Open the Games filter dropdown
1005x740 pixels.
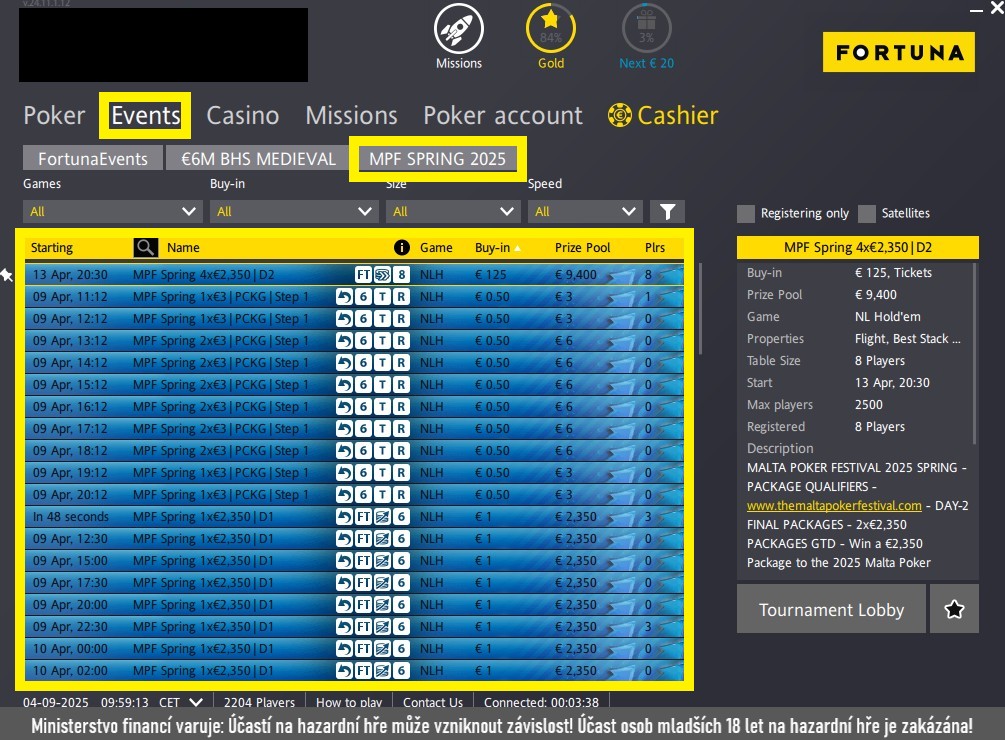pos(113,211)
